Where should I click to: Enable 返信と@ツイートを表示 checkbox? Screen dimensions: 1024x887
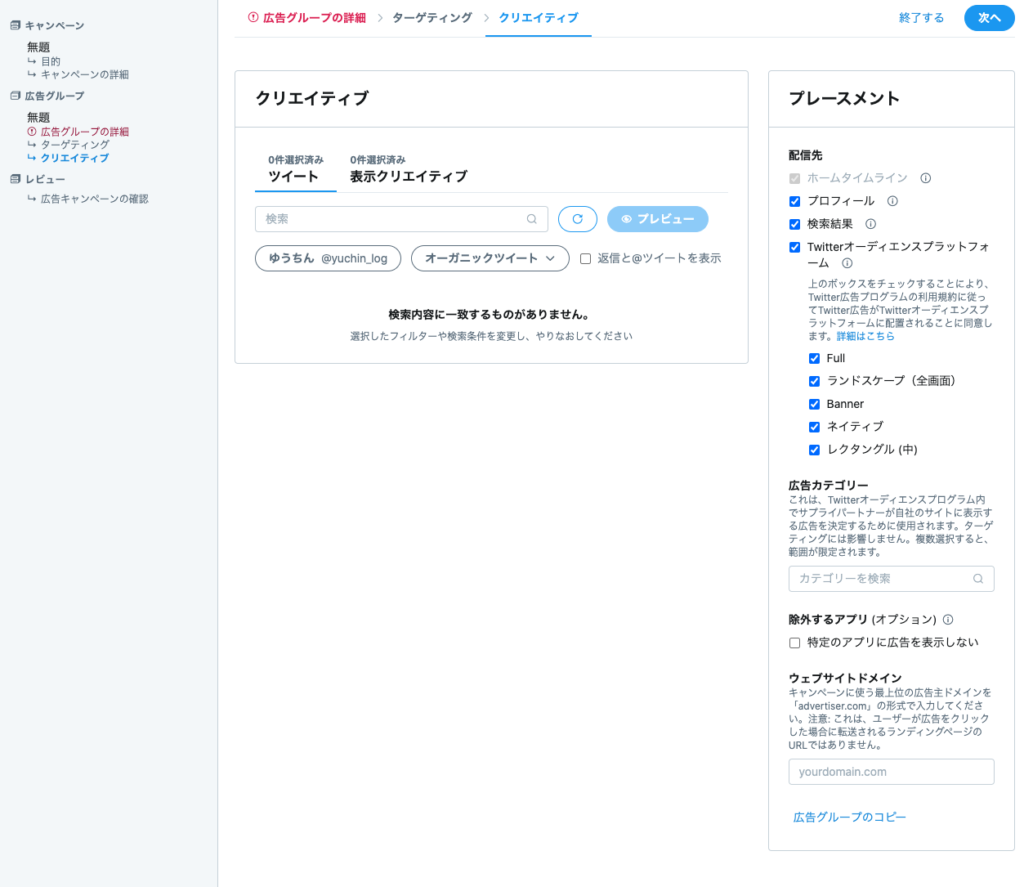586,258
